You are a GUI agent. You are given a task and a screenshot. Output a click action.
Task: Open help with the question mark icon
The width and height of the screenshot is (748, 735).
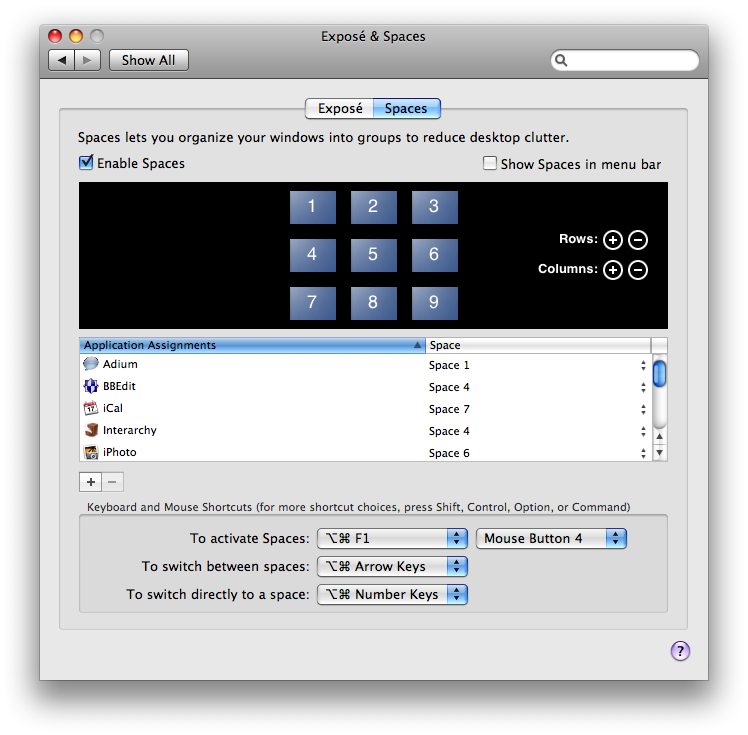tap(680, 651)
